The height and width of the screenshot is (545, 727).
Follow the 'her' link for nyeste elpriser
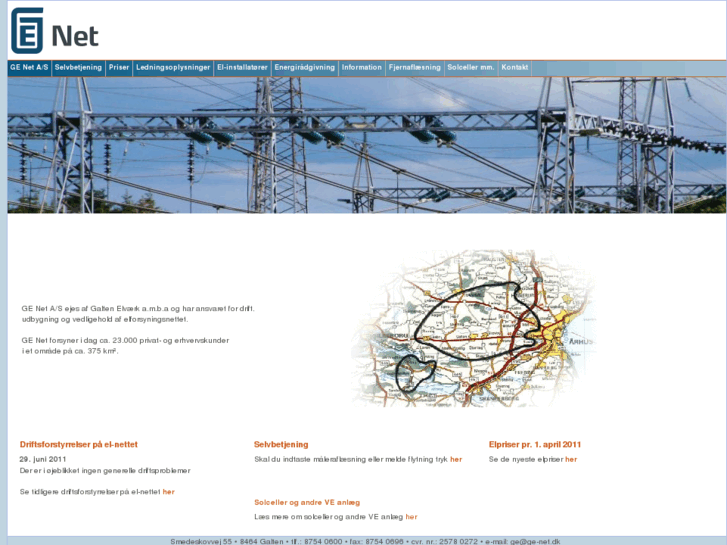coord(571,459)
